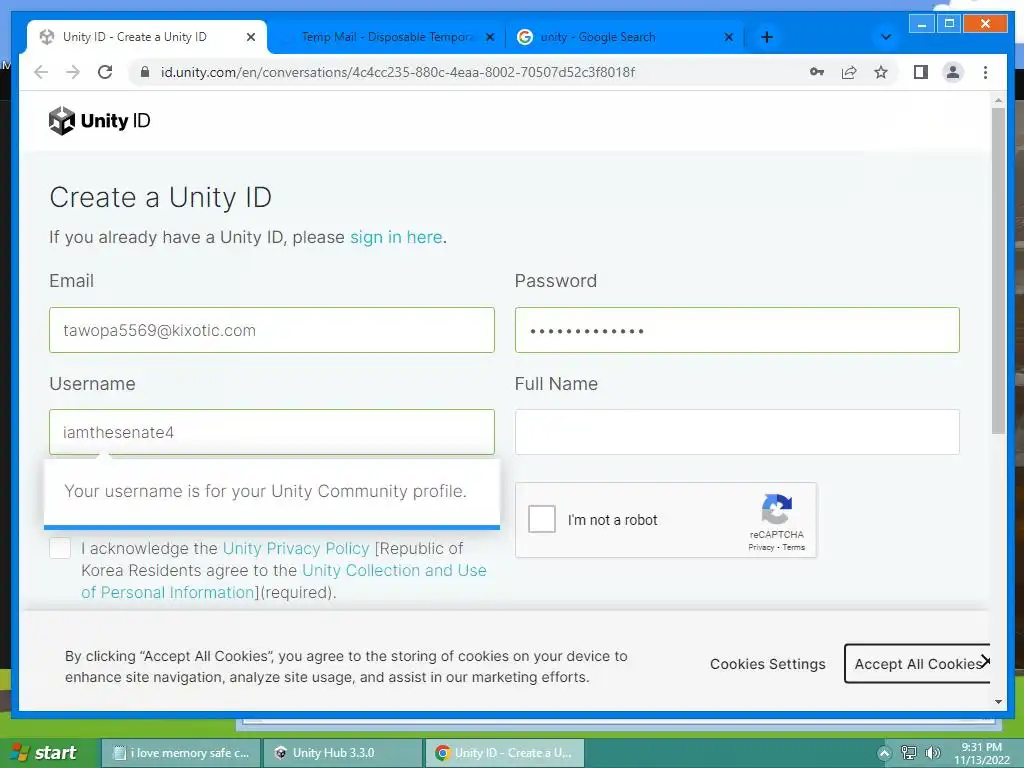Switch to the i love memory safe taskbar item
Image resolution: width=1024 pixels, height=768 pixels.
pos(181,753)
